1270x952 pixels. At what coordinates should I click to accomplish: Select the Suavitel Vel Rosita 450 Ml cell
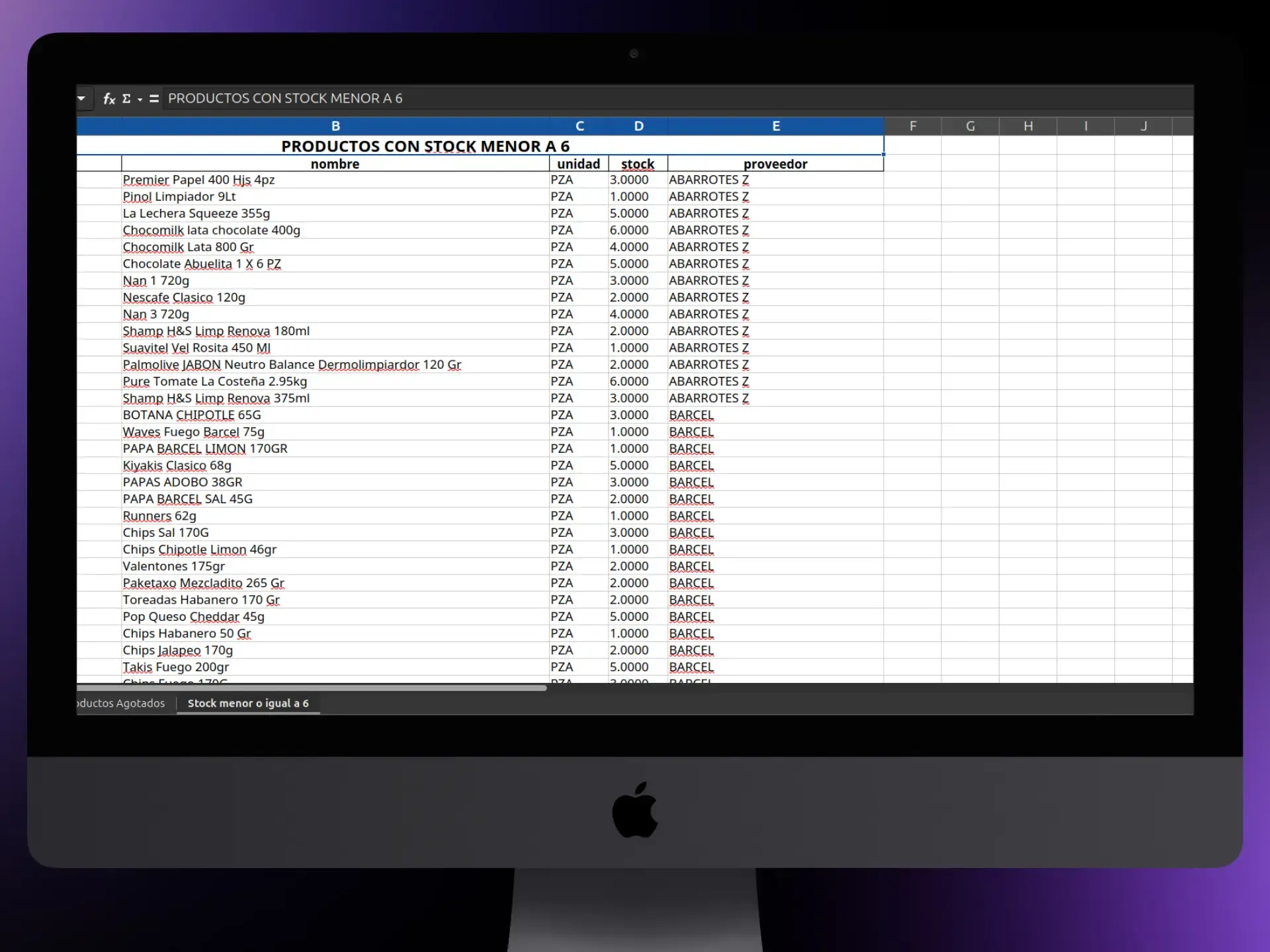(x=335, y=348)
